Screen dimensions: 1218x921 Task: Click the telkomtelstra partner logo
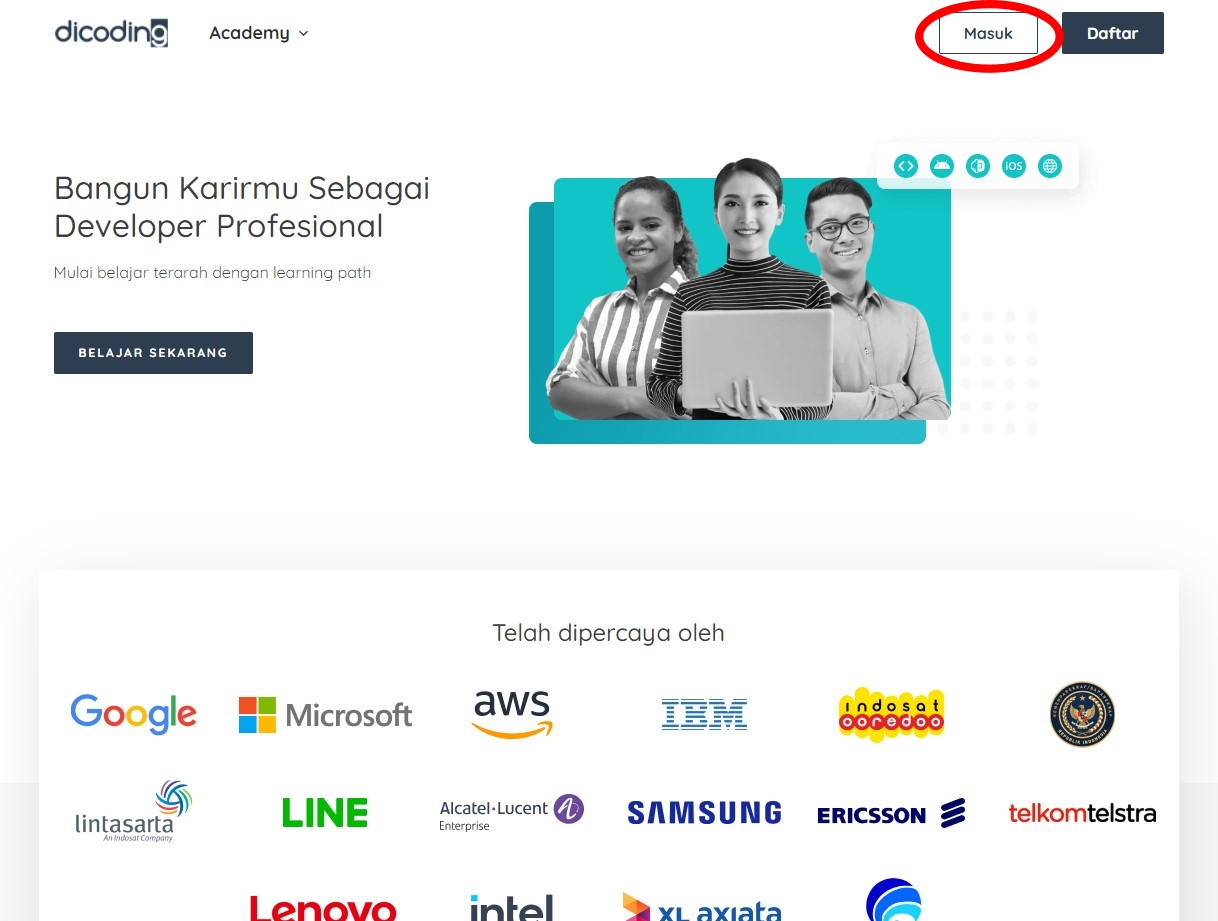[1082, 812]
